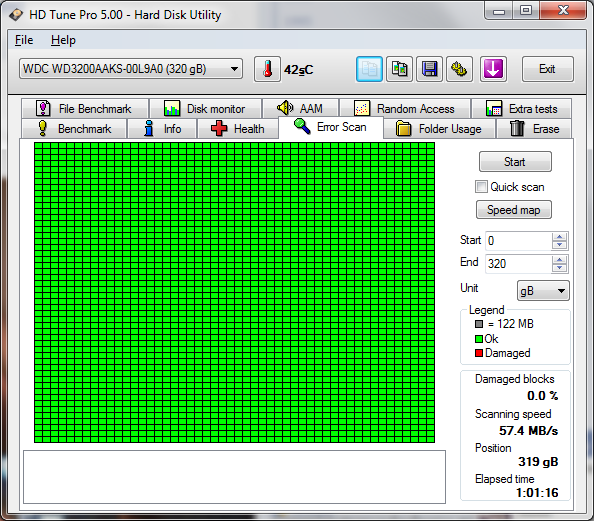594x521 pixels.
Task: Click the 1:01:16 elapsed time value
Action: [537, 493]
